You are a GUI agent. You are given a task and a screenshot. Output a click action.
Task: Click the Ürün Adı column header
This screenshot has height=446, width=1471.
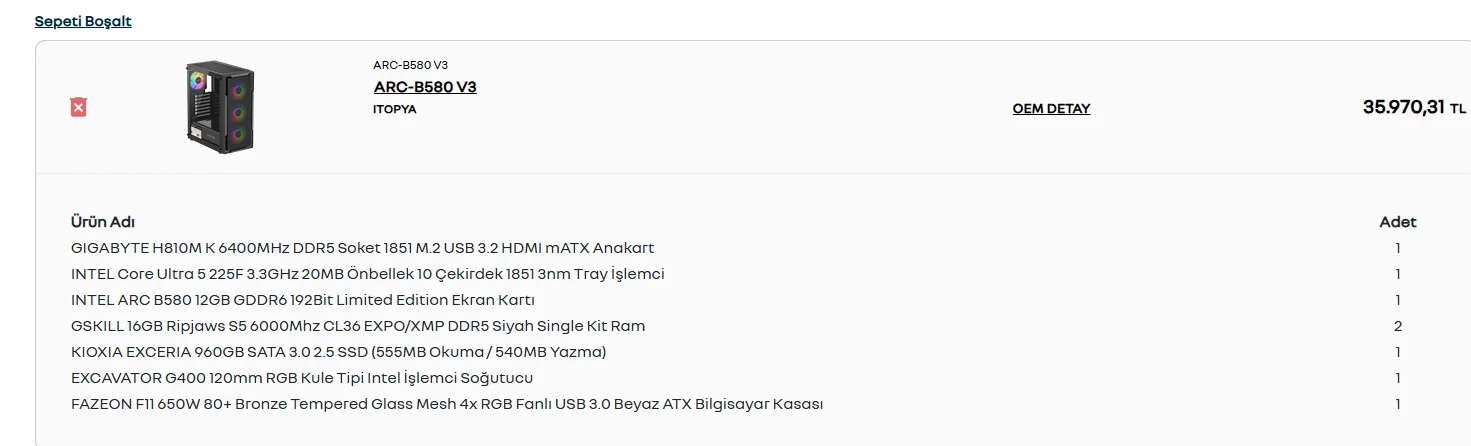click(103, 222)
